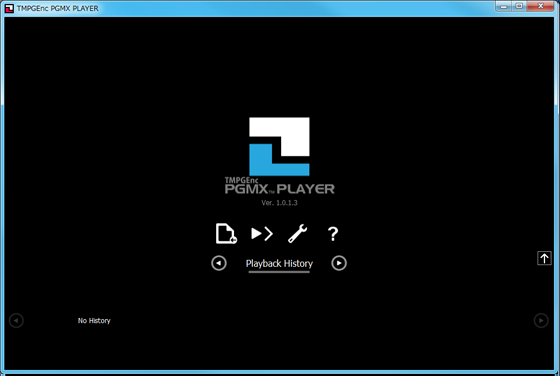Click the play-and-skip-forward arrow icon
Viewport: 560px width, 376px height.
pos(262,234)
